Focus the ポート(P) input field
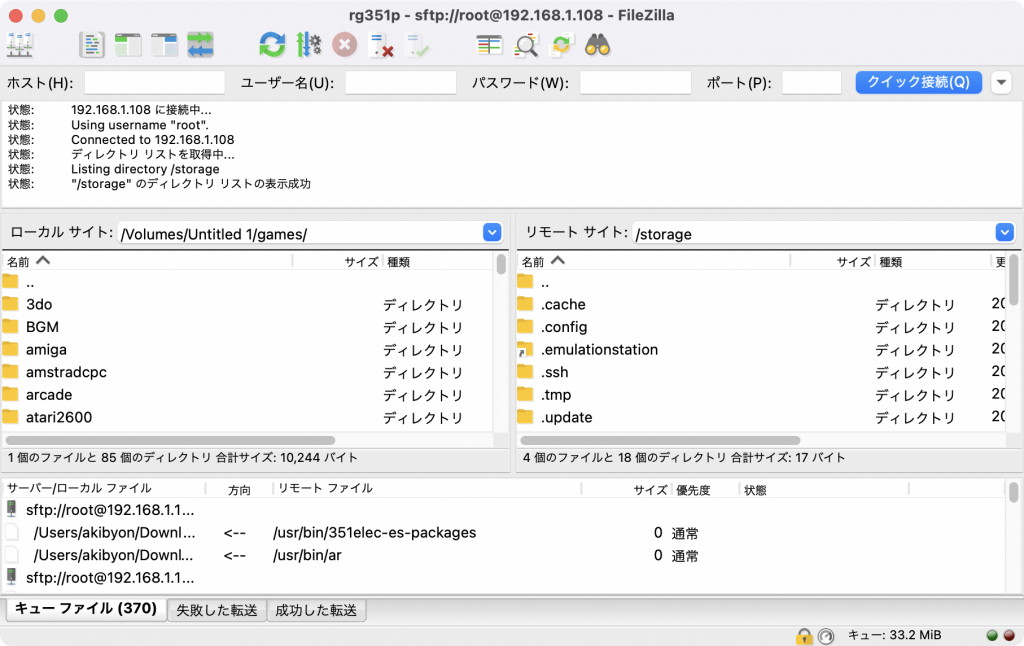The width and height of the screenshot is (1024, 646). click(812, 83)
